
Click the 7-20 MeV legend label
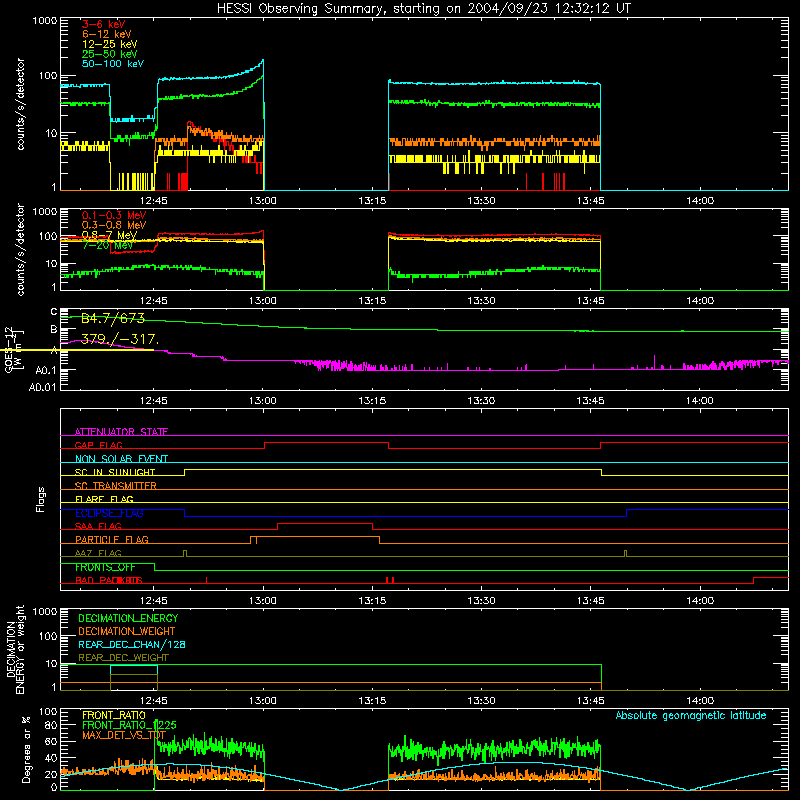(x=108, y=245)
